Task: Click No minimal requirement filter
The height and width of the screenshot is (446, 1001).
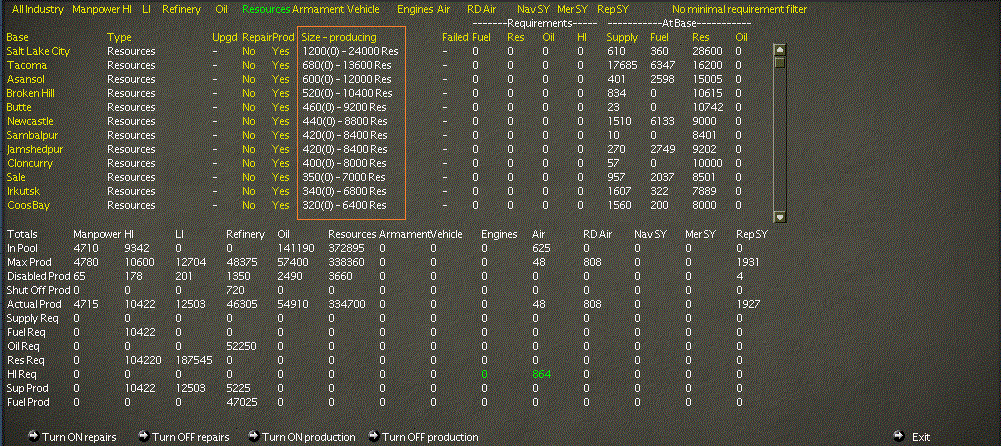Action: click(739, 10)
